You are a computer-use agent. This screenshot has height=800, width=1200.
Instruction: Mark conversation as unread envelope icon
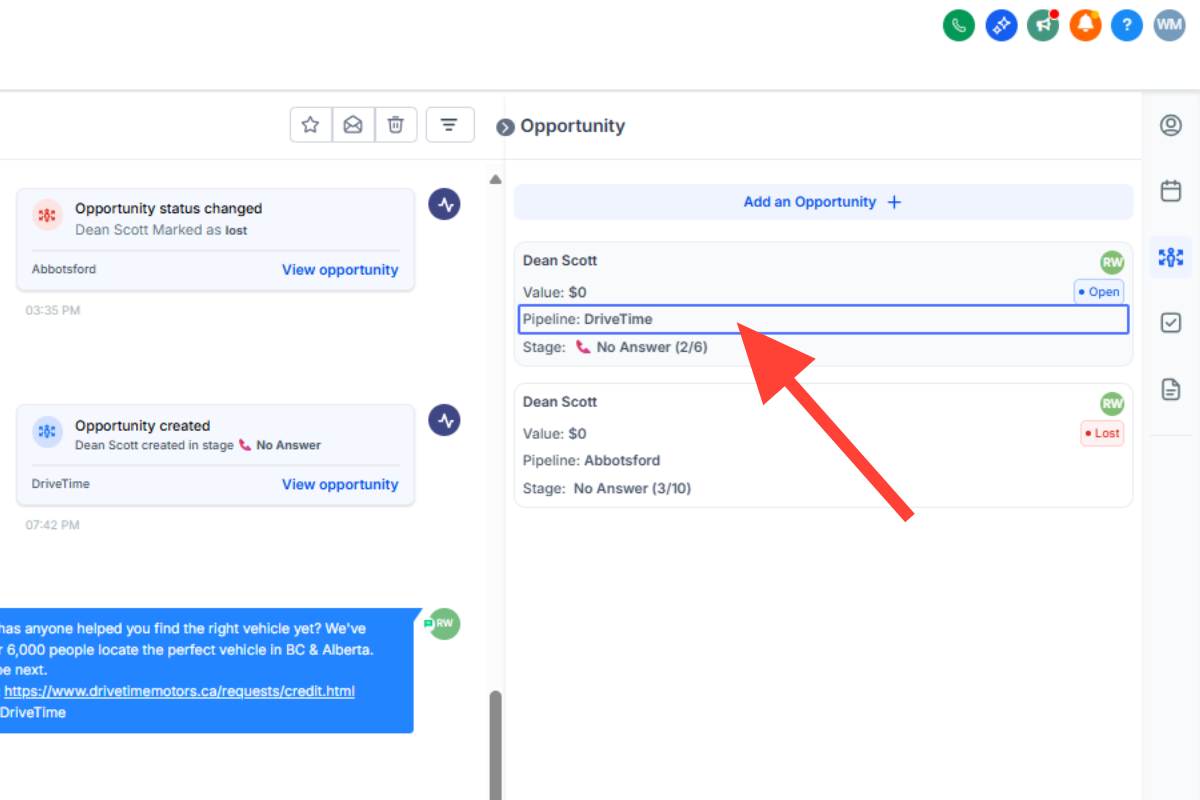click(x=353, y=125)
